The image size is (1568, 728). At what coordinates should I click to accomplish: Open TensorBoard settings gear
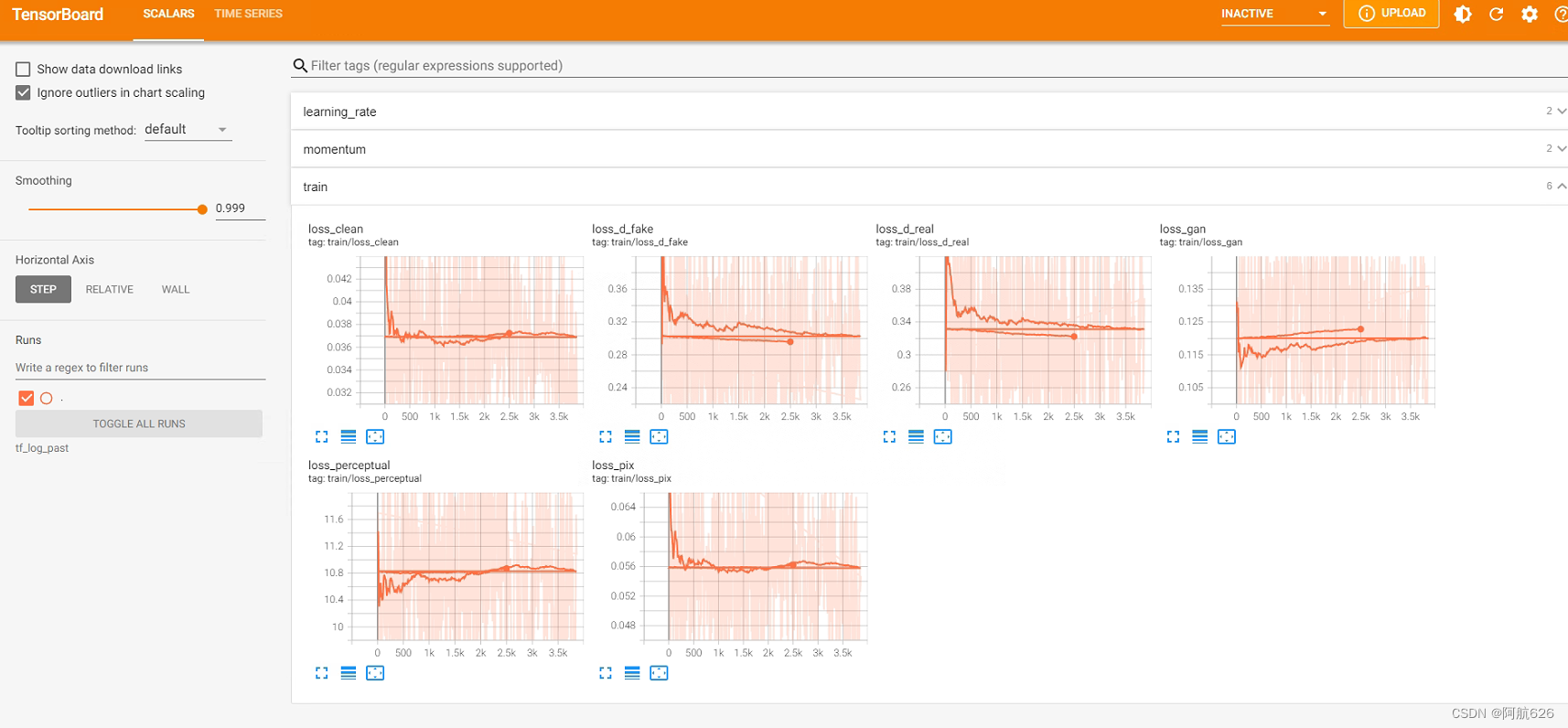[1530, 14]
